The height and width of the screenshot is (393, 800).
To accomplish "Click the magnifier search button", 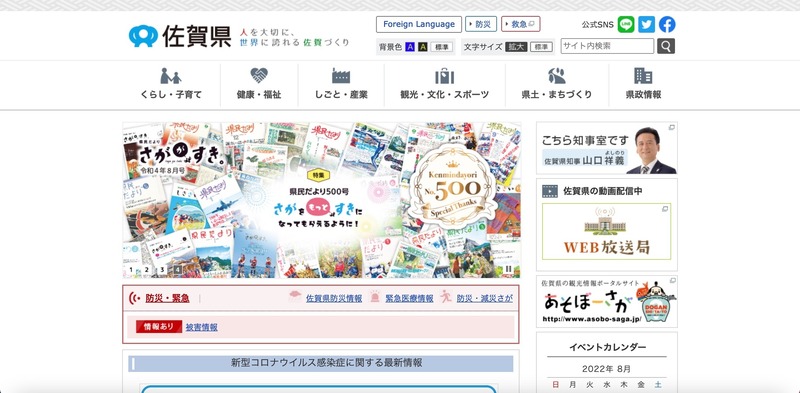I will pyautogui.click(x=666, y=46).
